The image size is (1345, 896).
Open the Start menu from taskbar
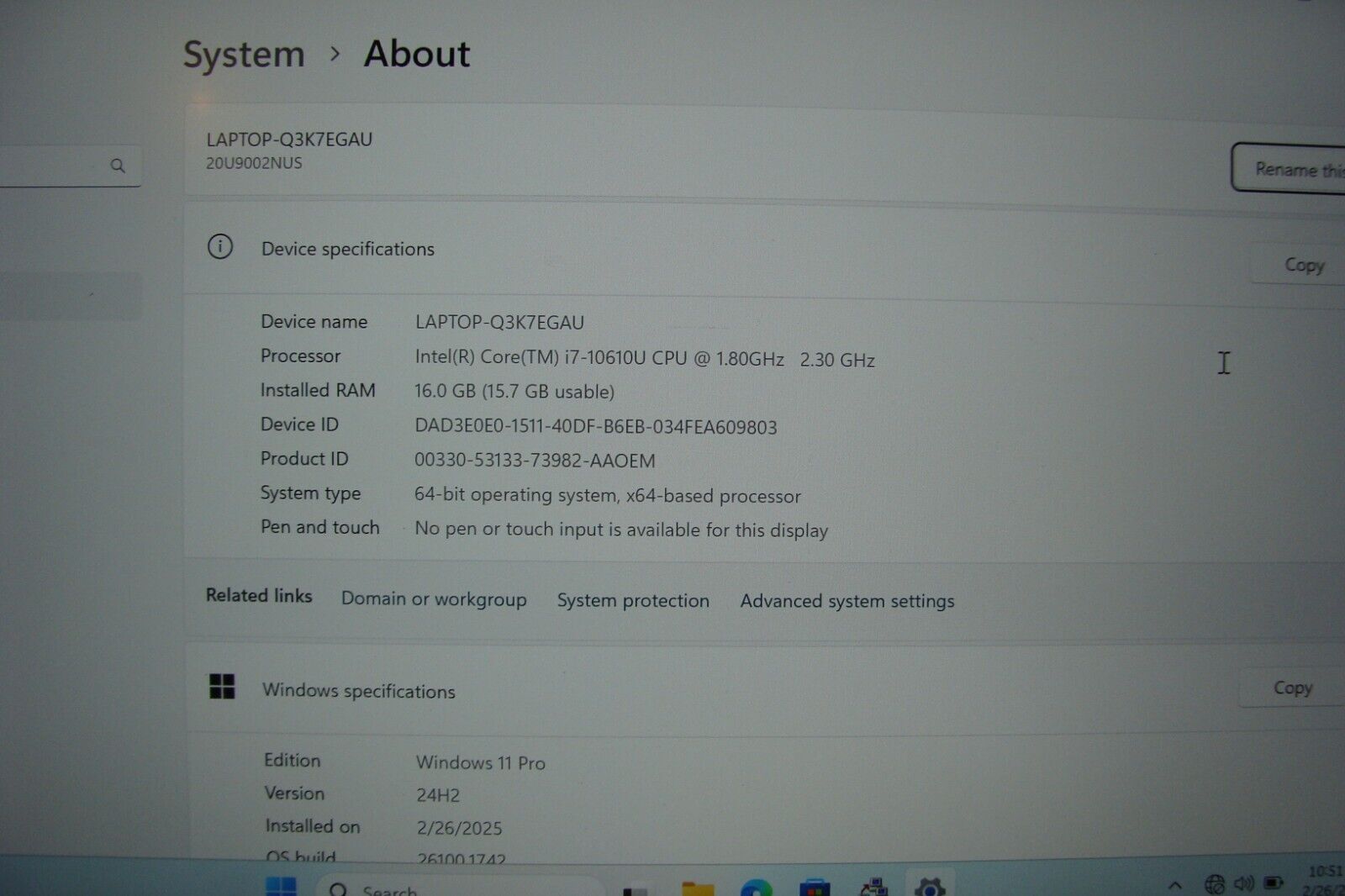(281, 887)
